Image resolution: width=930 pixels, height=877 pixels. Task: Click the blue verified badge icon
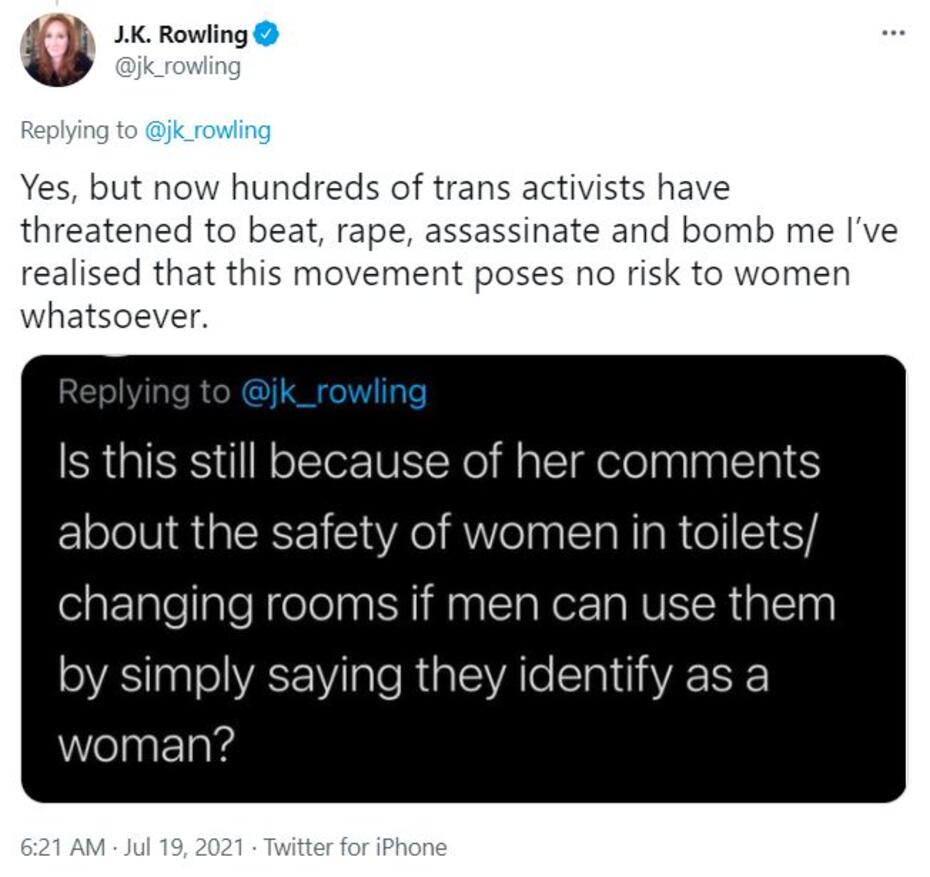[x=266, y=36]
